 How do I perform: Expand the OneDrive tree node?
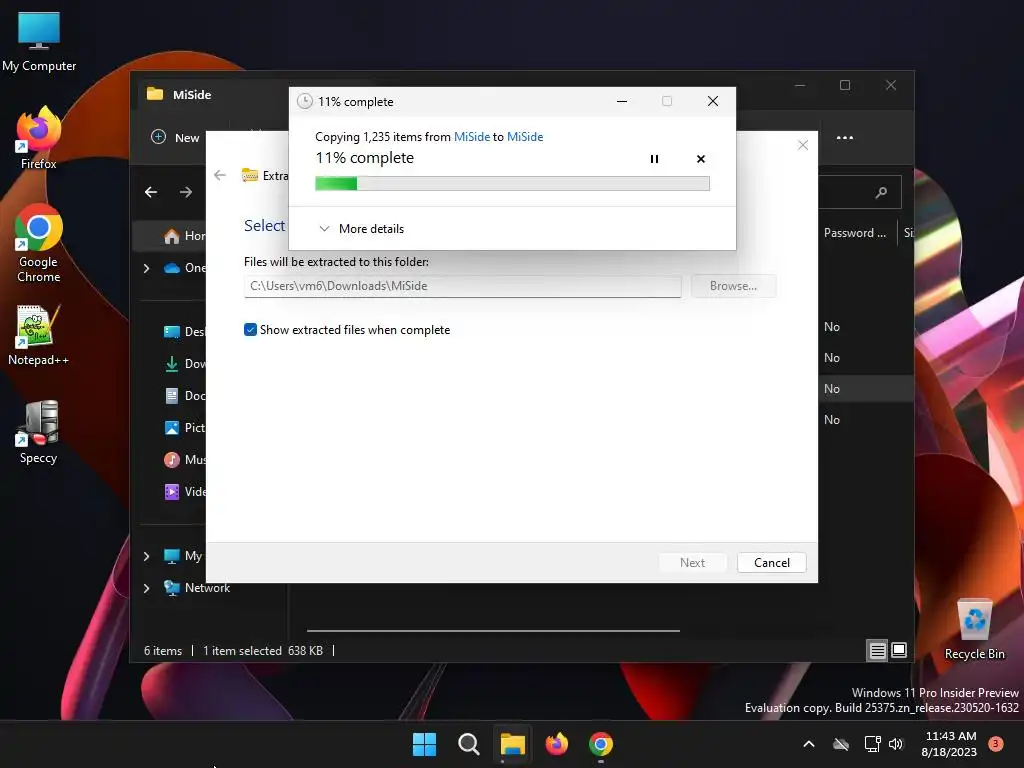146,268
